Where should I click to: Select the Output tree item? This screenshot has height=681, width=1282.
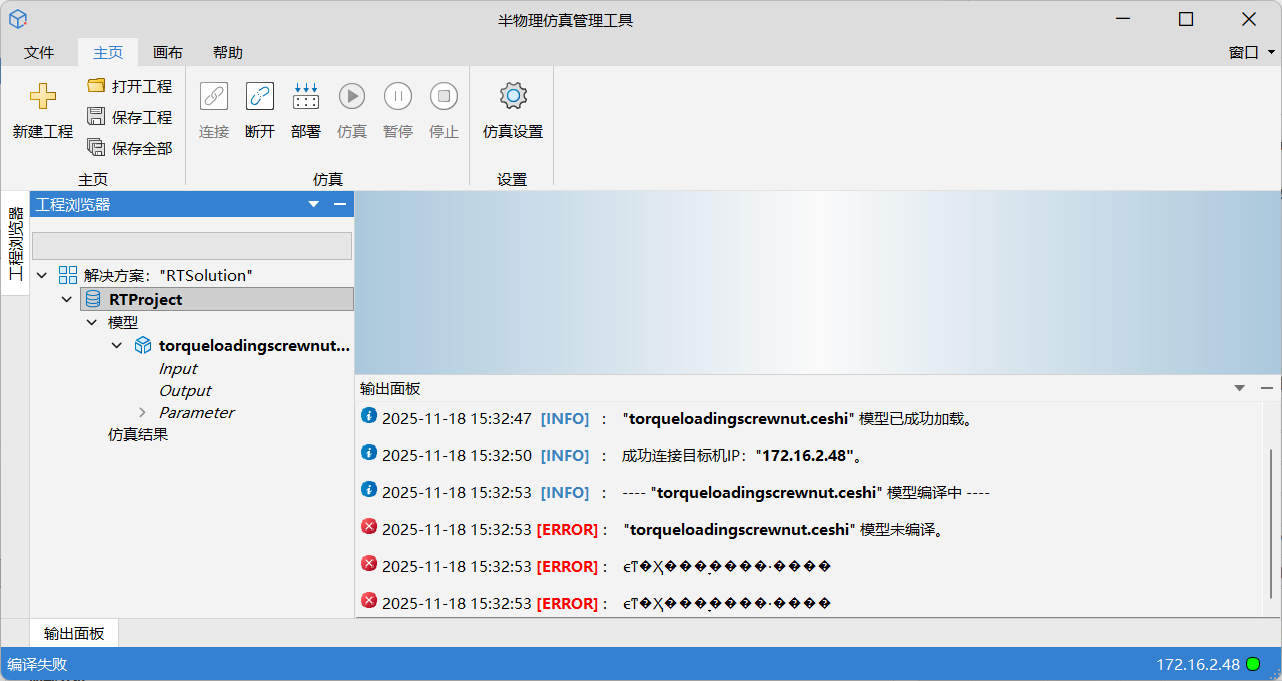point(185,391)
